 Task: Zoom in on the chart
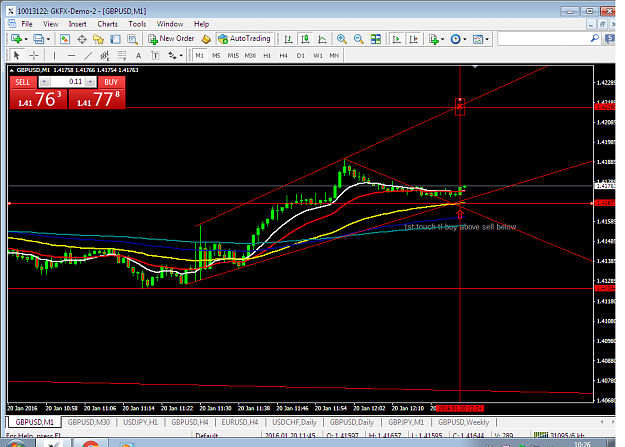point(342,39)
